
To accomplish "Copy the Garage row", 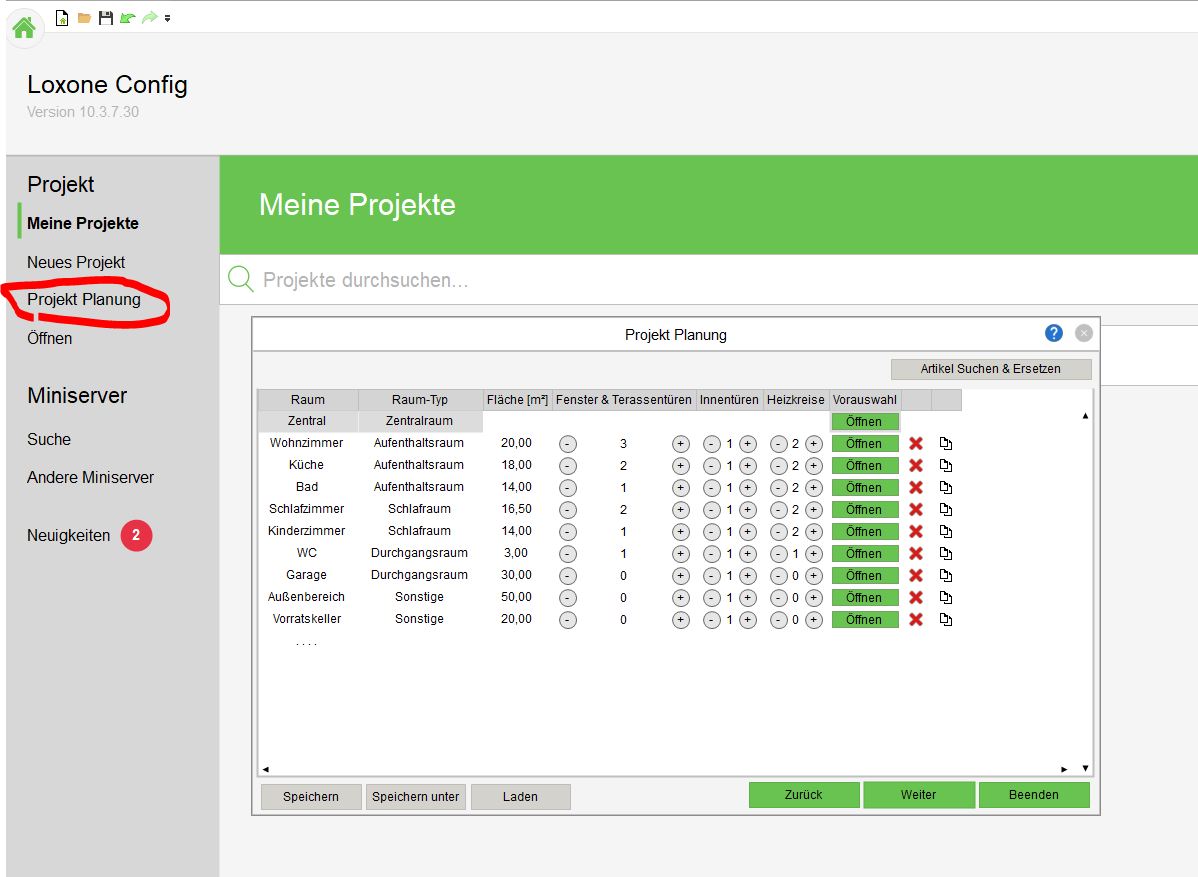I will (946, 575).
